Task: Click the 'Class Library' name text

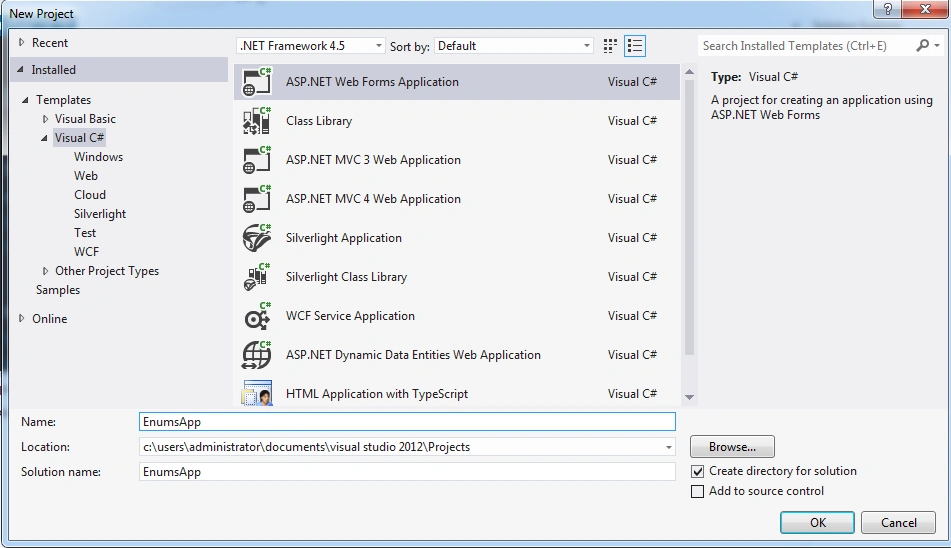Action: (319, 121)
